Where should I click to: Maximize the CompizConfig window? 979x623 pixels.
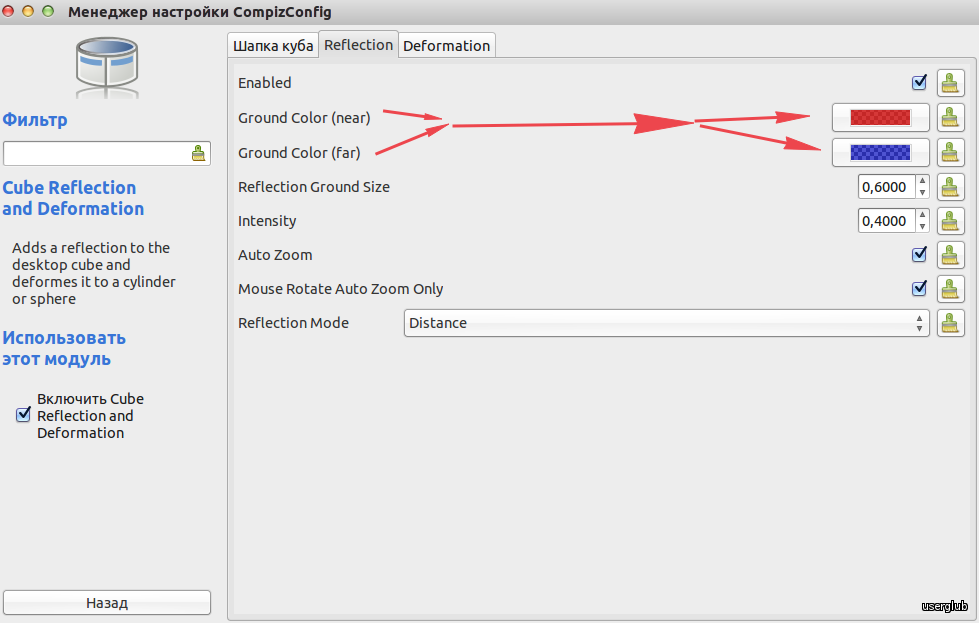click(48, 11)
